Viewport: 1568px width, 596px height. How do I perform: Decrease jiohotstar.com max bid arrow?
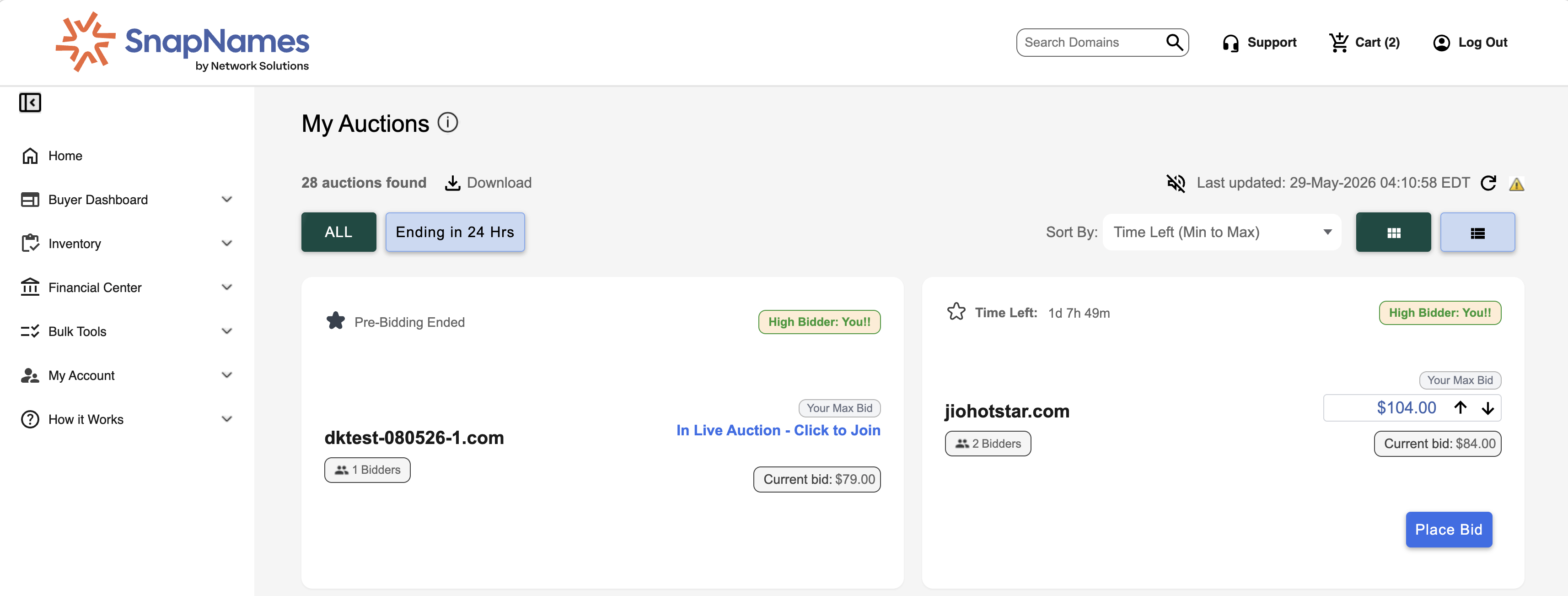1487,408
